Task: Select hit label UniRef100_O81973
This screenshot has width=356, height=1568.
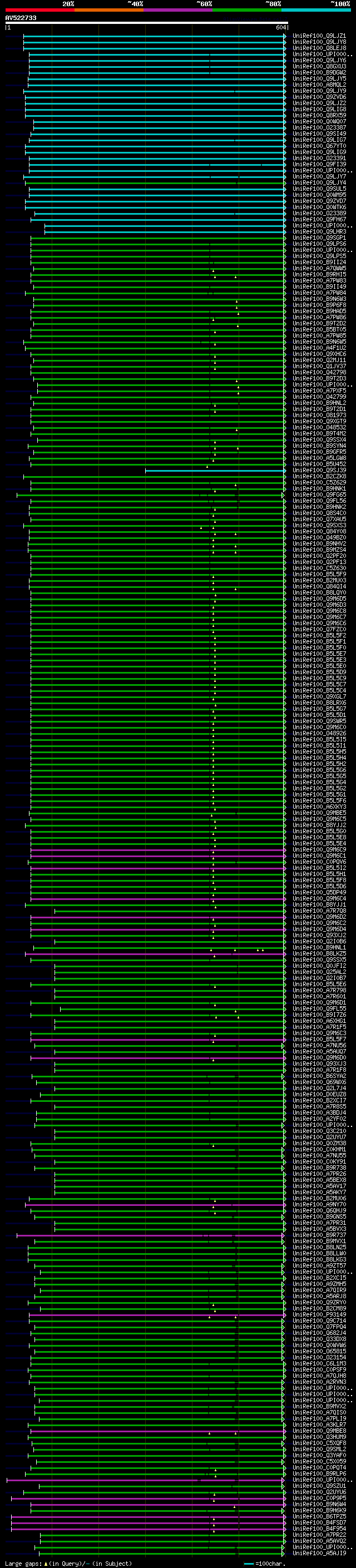Action: point(319,416)
